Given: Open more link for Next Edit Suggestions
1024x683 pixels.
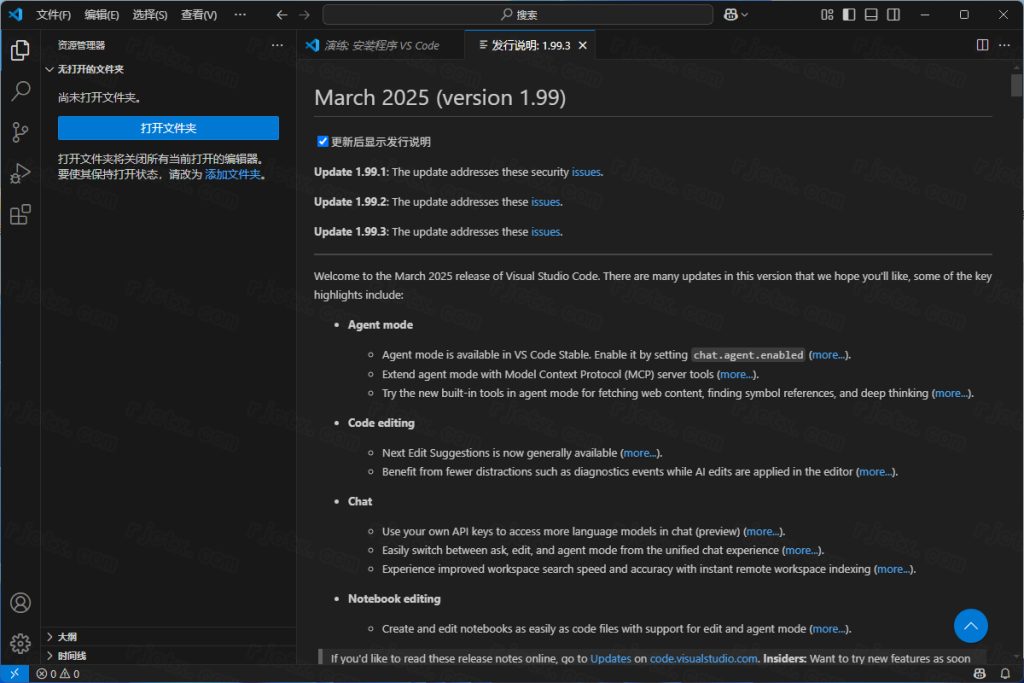Looking at the screenshot, I should click(640, 453).
